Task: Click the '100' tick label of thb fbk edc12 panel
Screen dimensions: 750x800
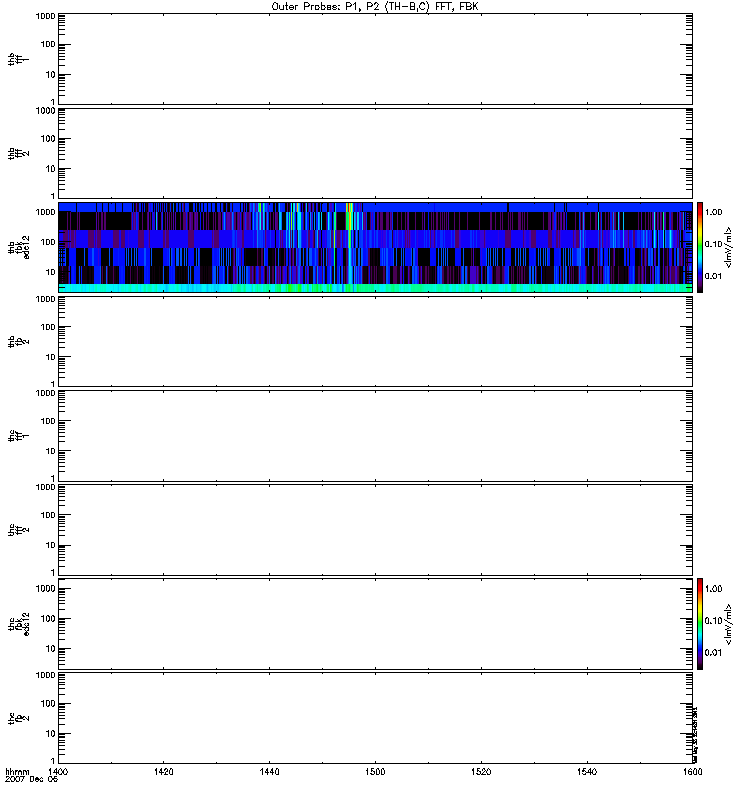Action: tap(48, 242)
